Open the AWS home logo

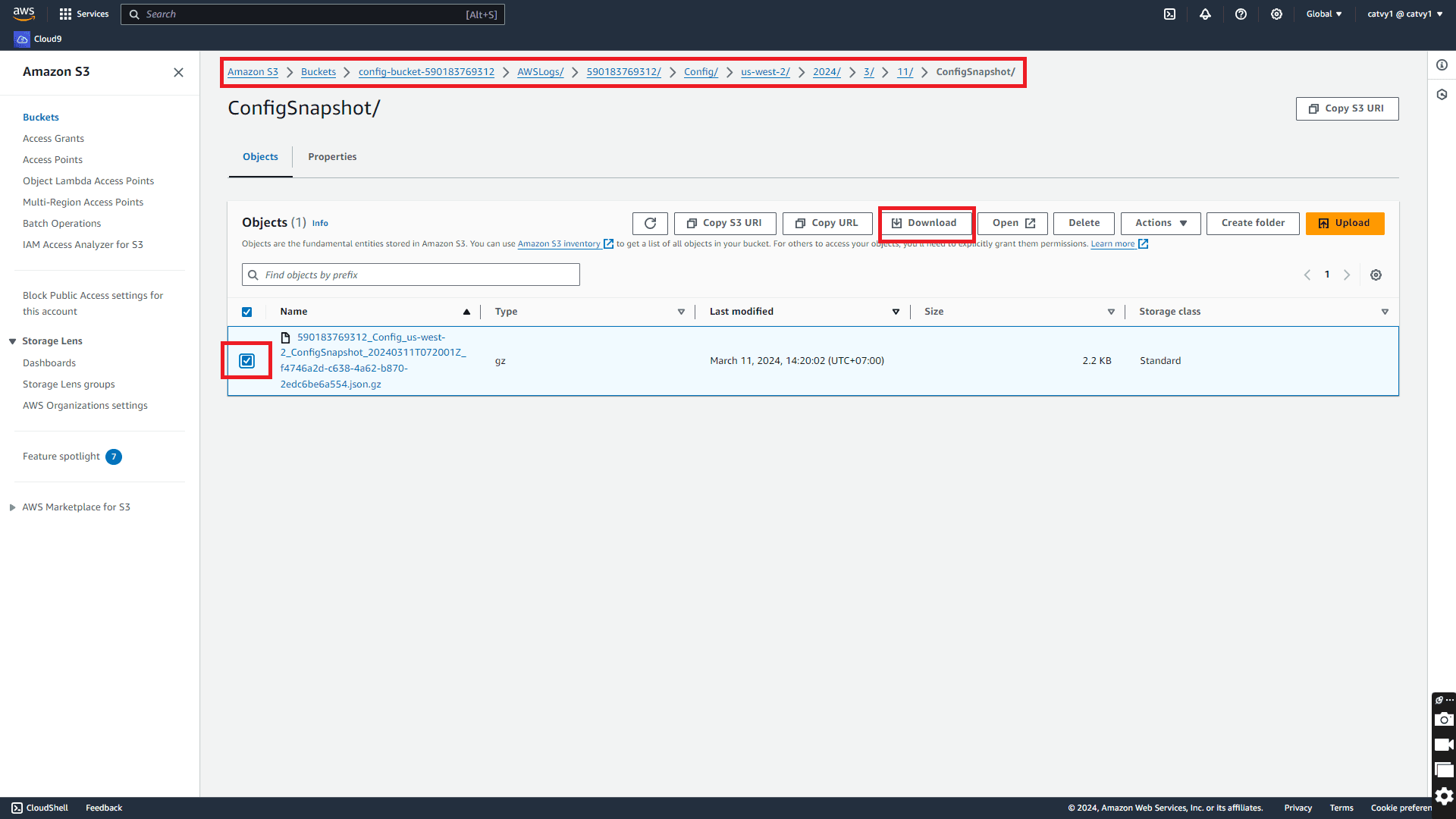(24, 14)
